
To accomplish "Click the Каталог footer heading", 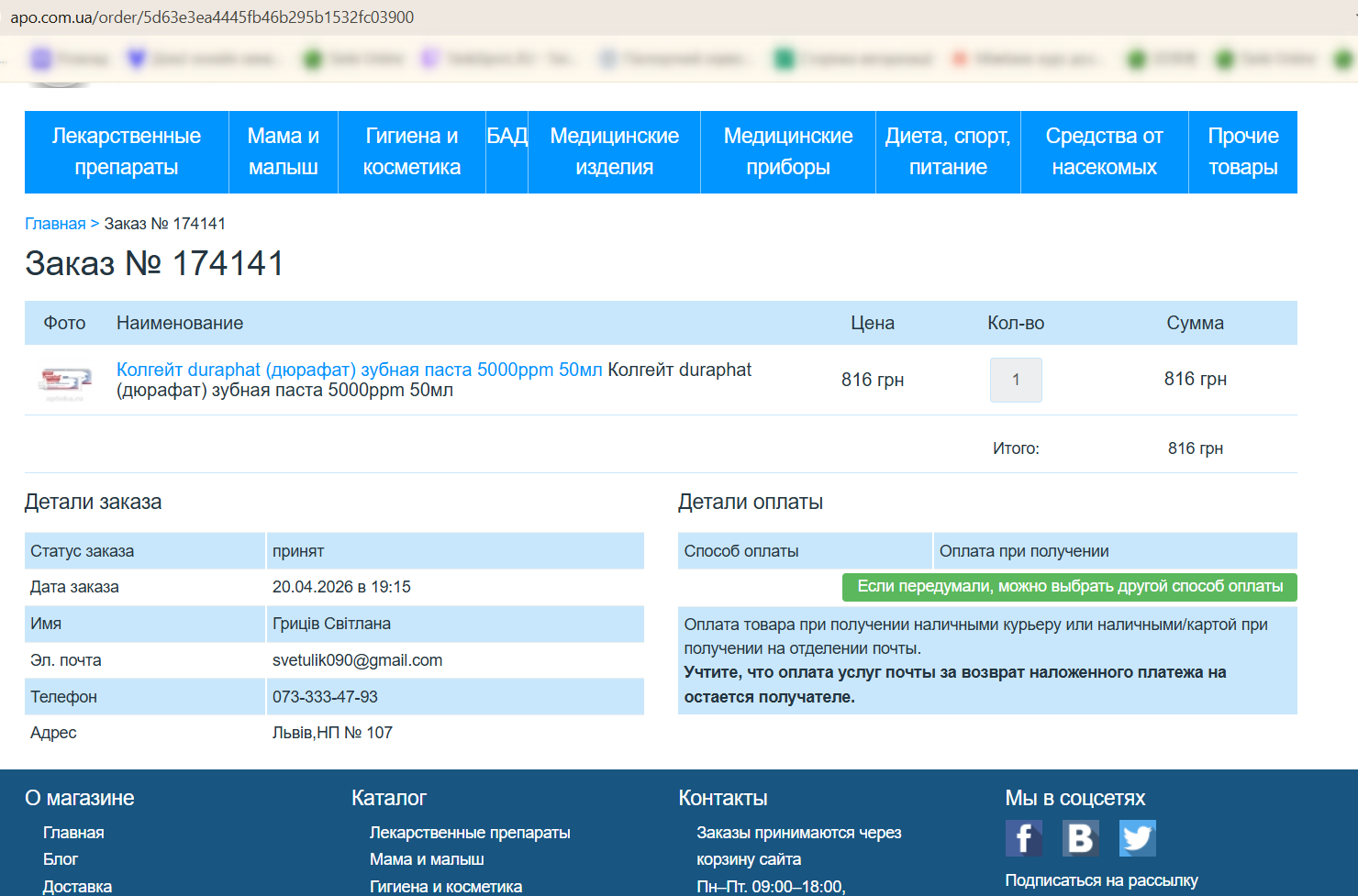I will click(x=389, y=798).
